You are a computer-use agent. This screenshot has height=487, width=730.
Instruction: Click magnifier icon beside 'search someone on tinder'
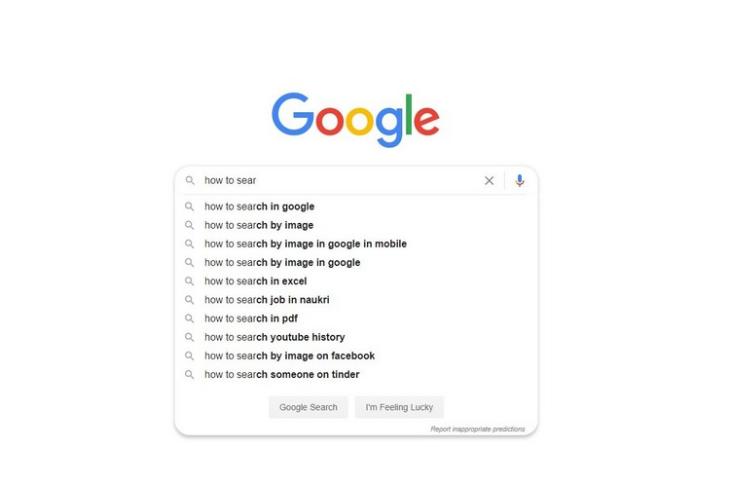[189, 374]
